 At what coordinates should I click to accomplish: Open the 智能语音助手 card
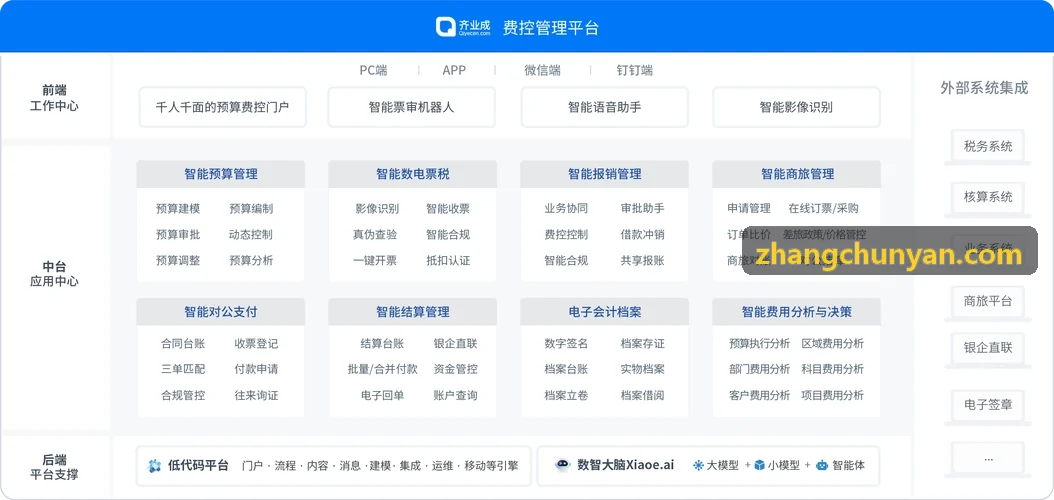tap(604, 107)
